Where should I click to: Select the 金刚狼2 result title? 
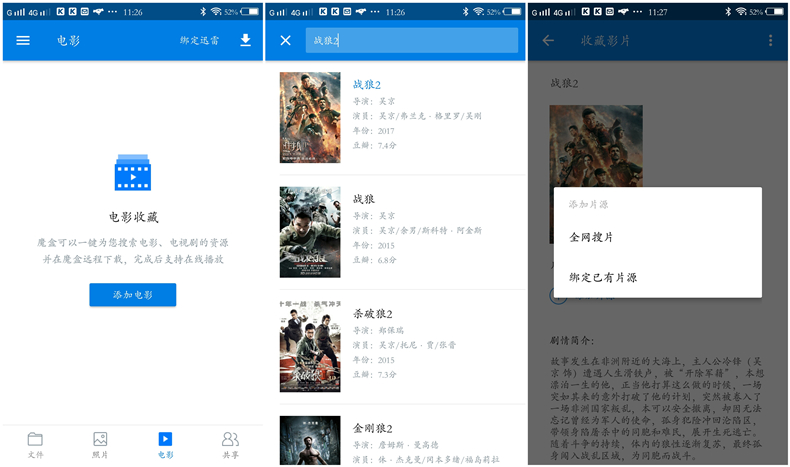tap(372, 428)
